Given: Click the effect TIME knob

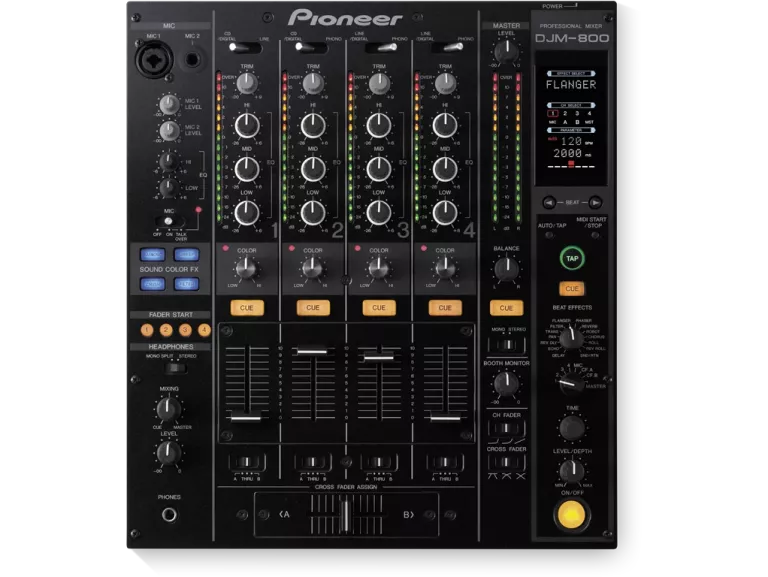Looking at the screenshot, I should click(x=572, y=428).
